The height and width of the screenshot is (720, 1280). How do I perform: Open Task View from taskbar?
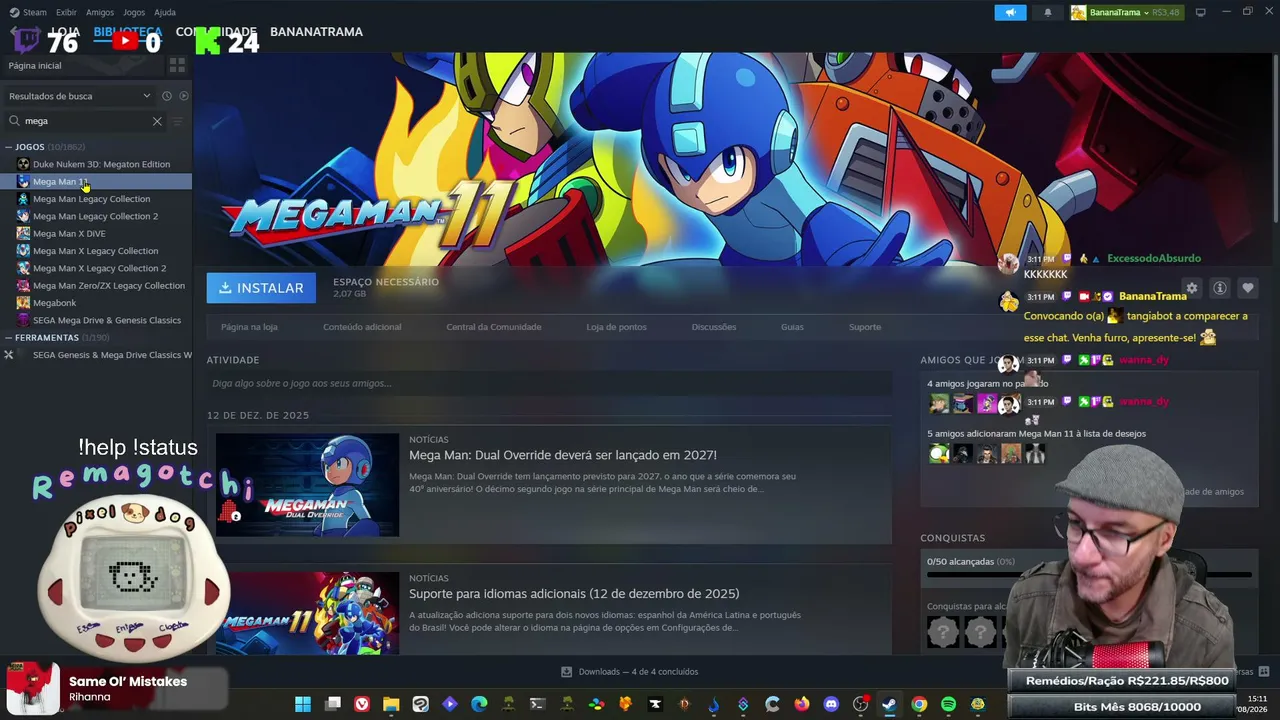(333, 704)
